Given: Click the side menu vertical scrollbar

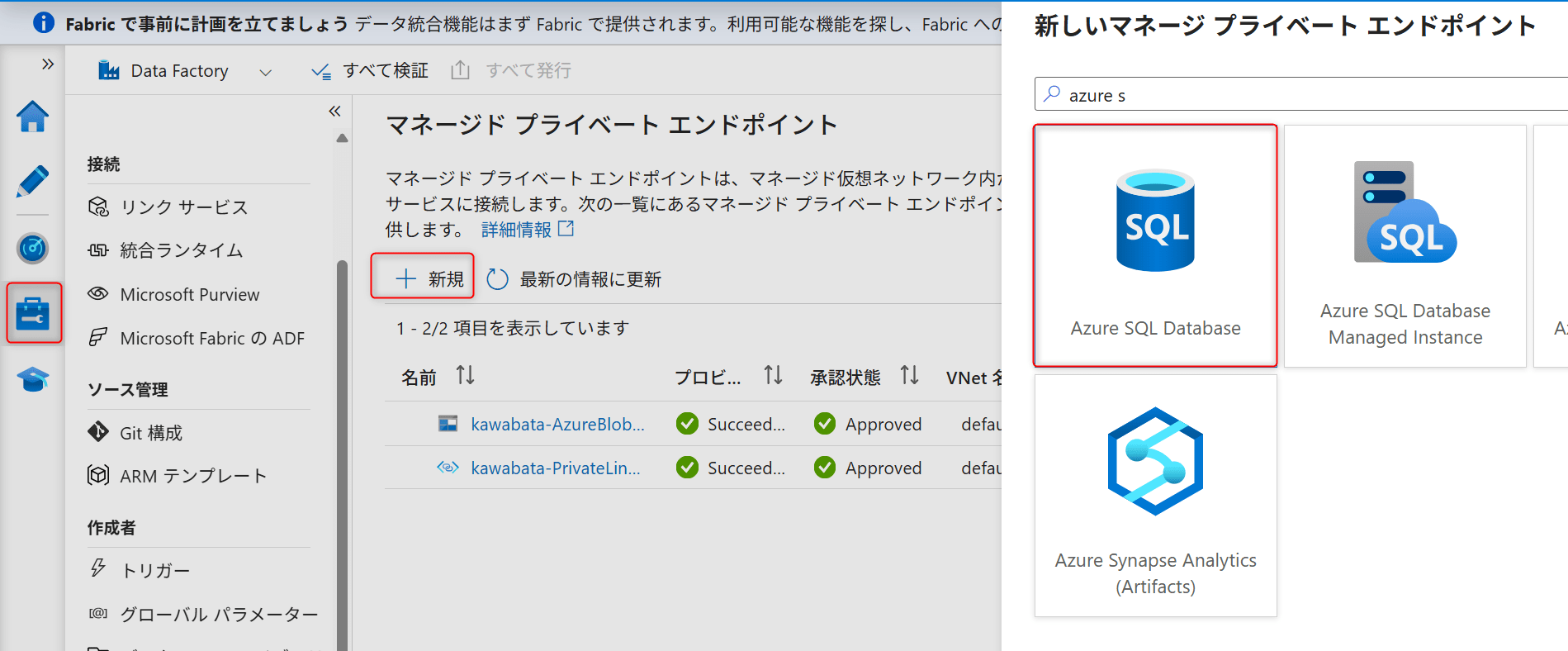Looking at the screenshot, I should coord(342,455).
